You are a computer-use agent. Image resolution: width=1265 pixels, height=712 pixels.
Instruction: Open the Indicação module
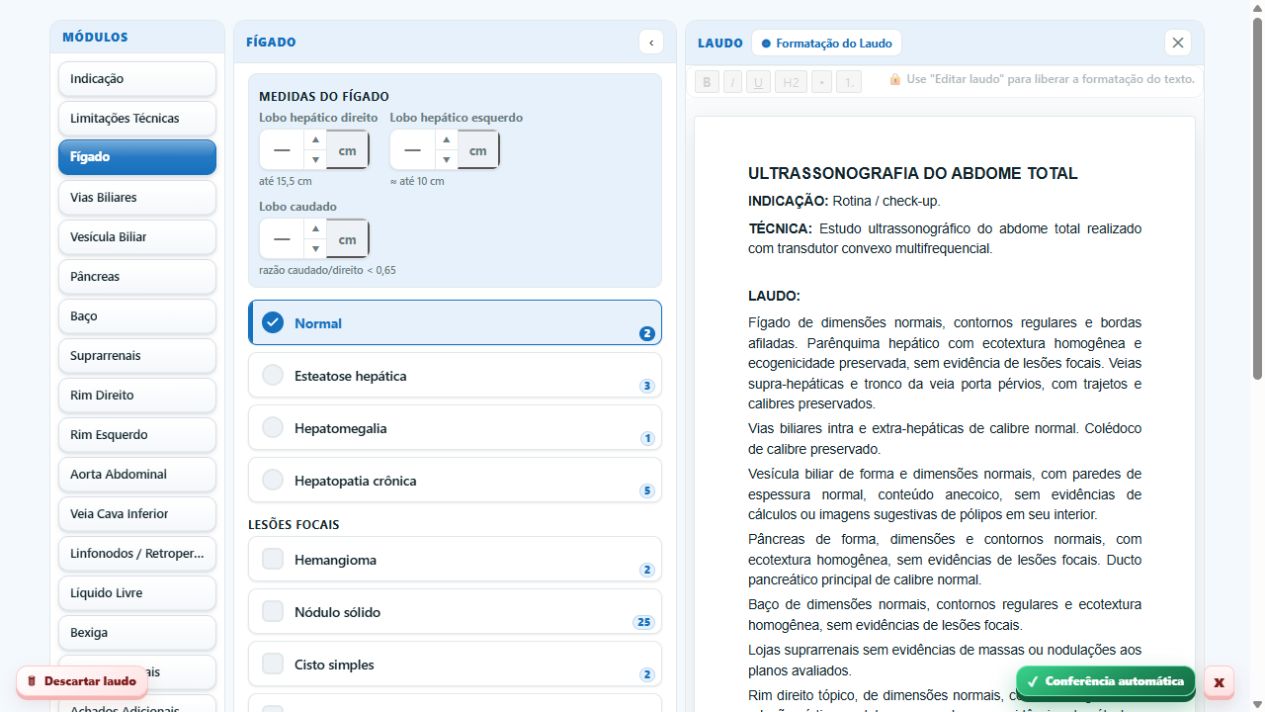pos(137,79)
